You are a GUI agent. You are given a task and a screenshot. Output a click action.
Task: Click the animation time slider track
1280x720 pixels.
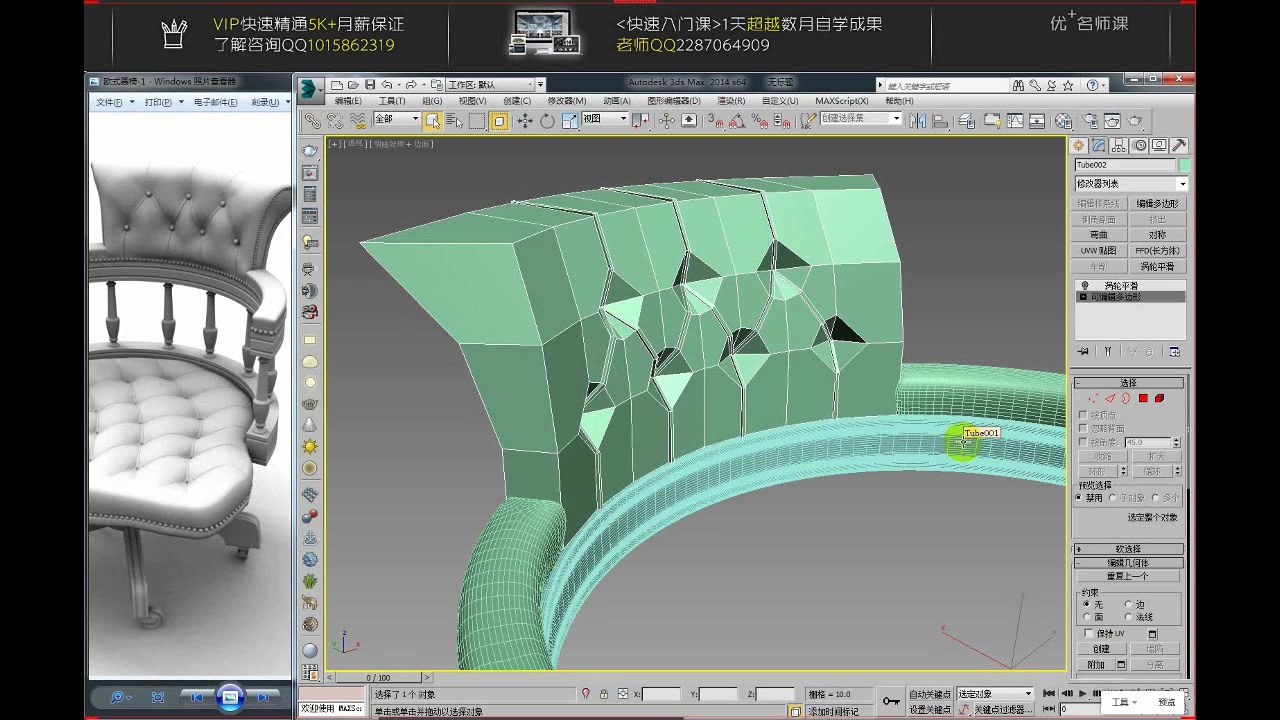pyautogui.click(x=600, y=676)
